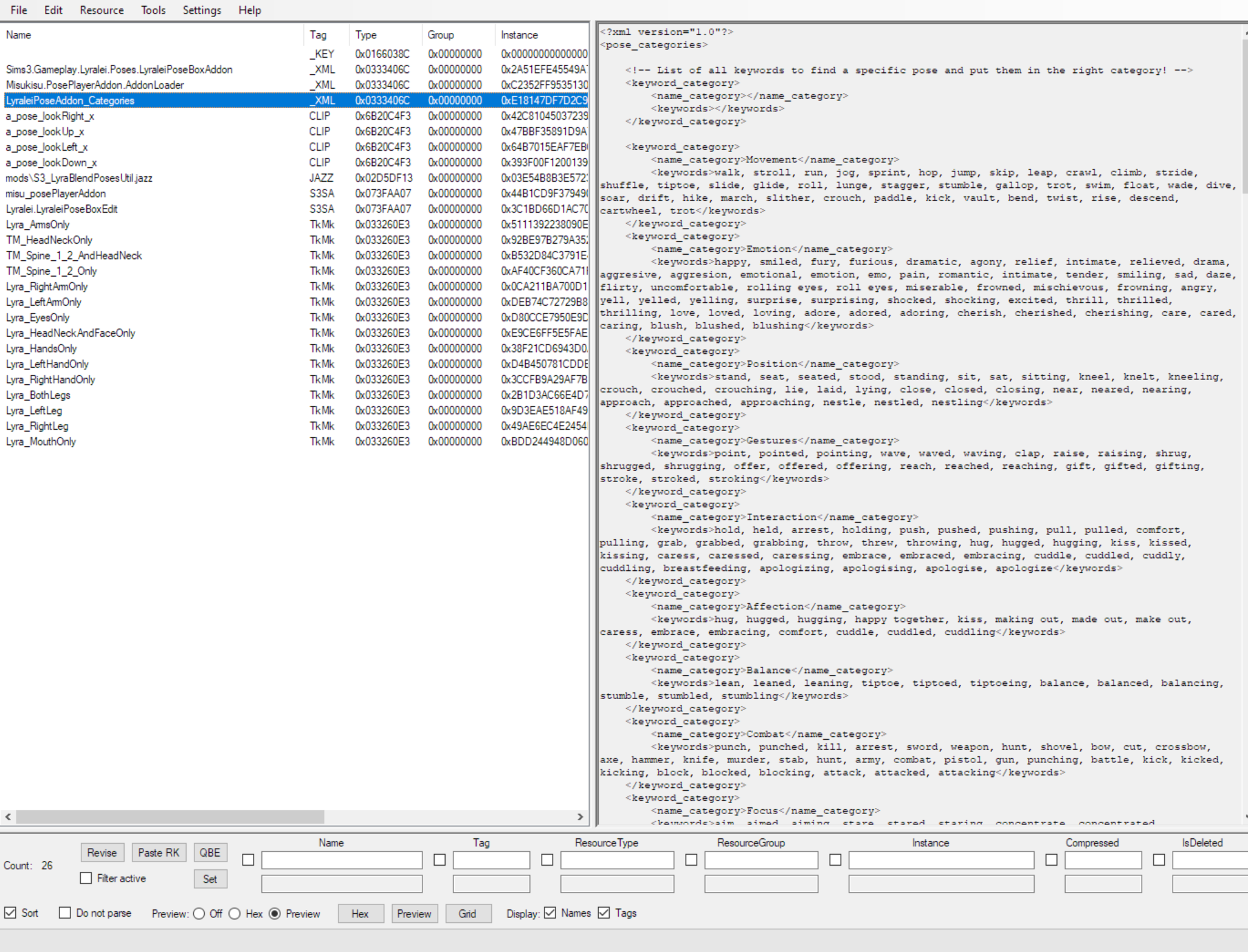This screenshot has width=1248, height=952.
Task: Select the a_pose_lookRight_x CLIP row
Action: click(295, 116)
